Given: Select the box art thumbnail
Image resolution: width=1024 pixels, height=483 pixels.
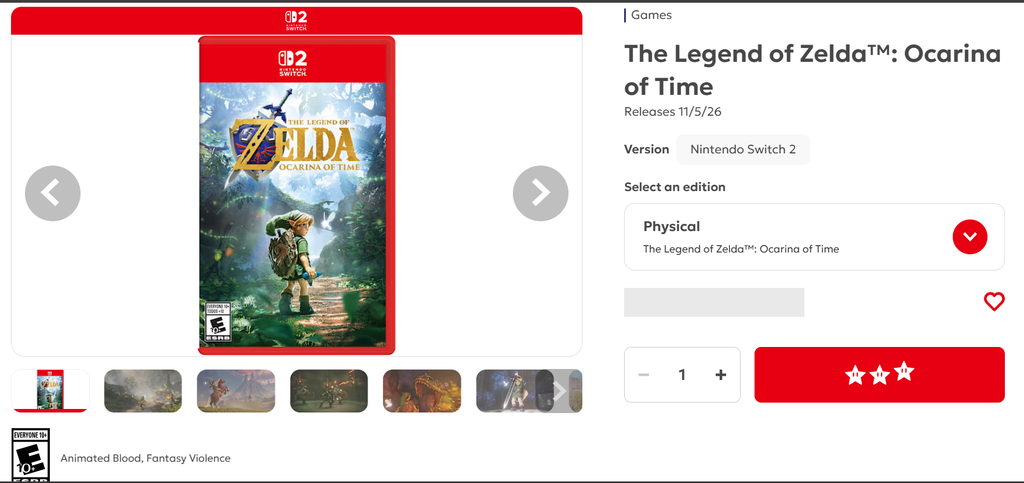Looking at the screenshot, I should tap(50, 390).
